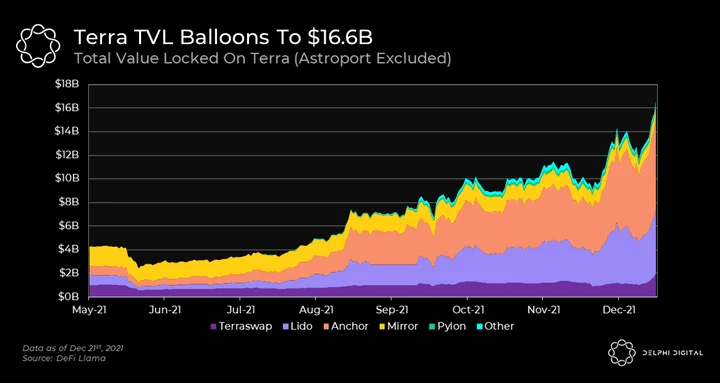Click the green Pylon legend swatch
Viewport: 720px width, 383px height.
[432, 327]
